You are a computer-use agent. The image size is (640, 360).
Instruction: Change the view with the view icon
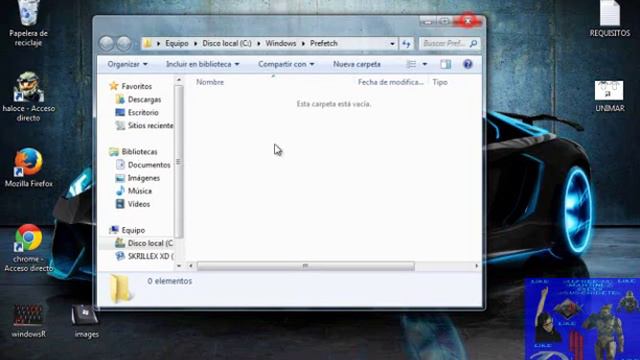(411, 64)
